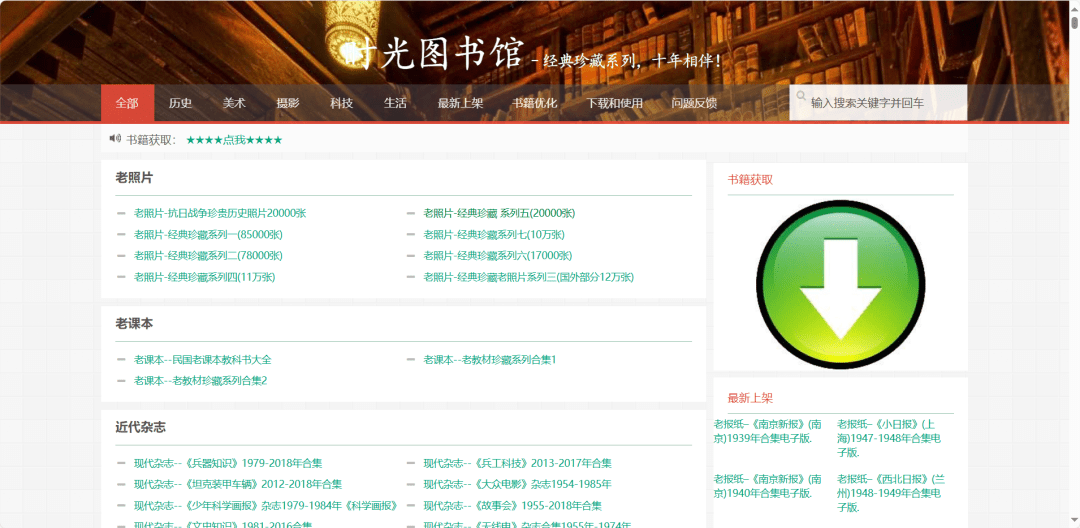The width and height of the screenshot is (1080, 528).
Task: Click the speaker announcement icon
Action: coord(115,139)
